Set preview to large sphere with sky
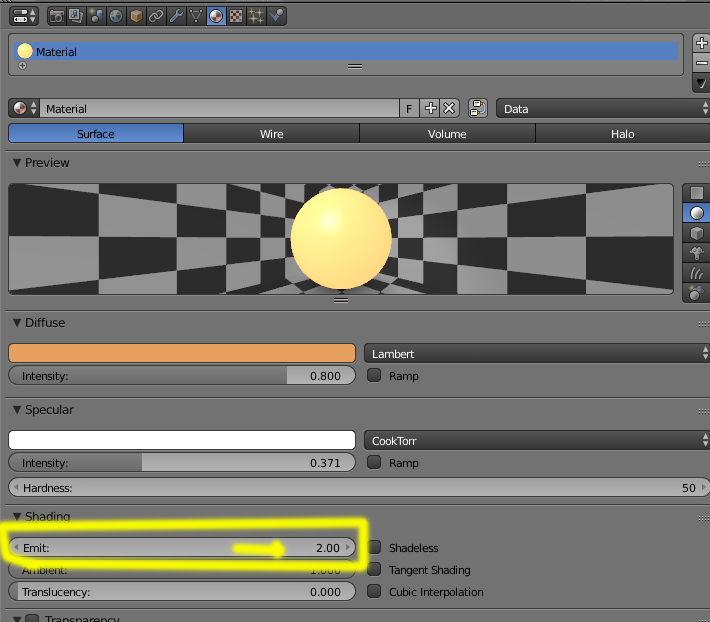Screen dimensions: 710x622 pos(696,293)
